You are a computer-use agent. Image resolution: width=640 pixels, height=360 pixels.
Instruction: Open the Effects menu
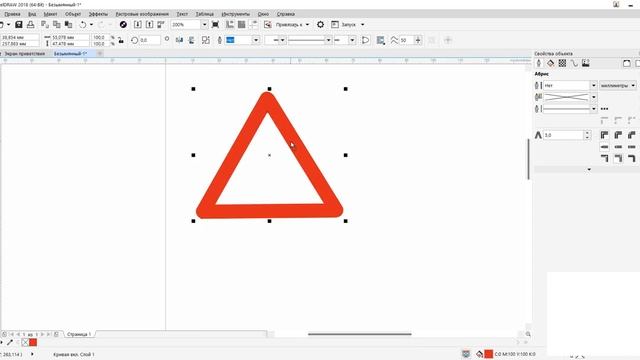click(x=98, y=14)
